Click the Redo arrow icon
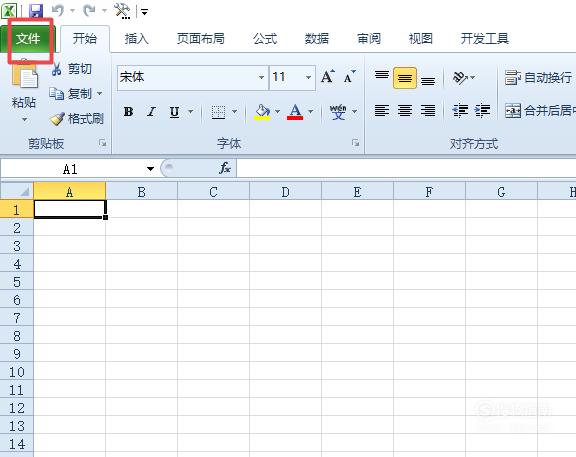This screenshot has width=576, height=457. pyautogui.click(x=89, y=11)
